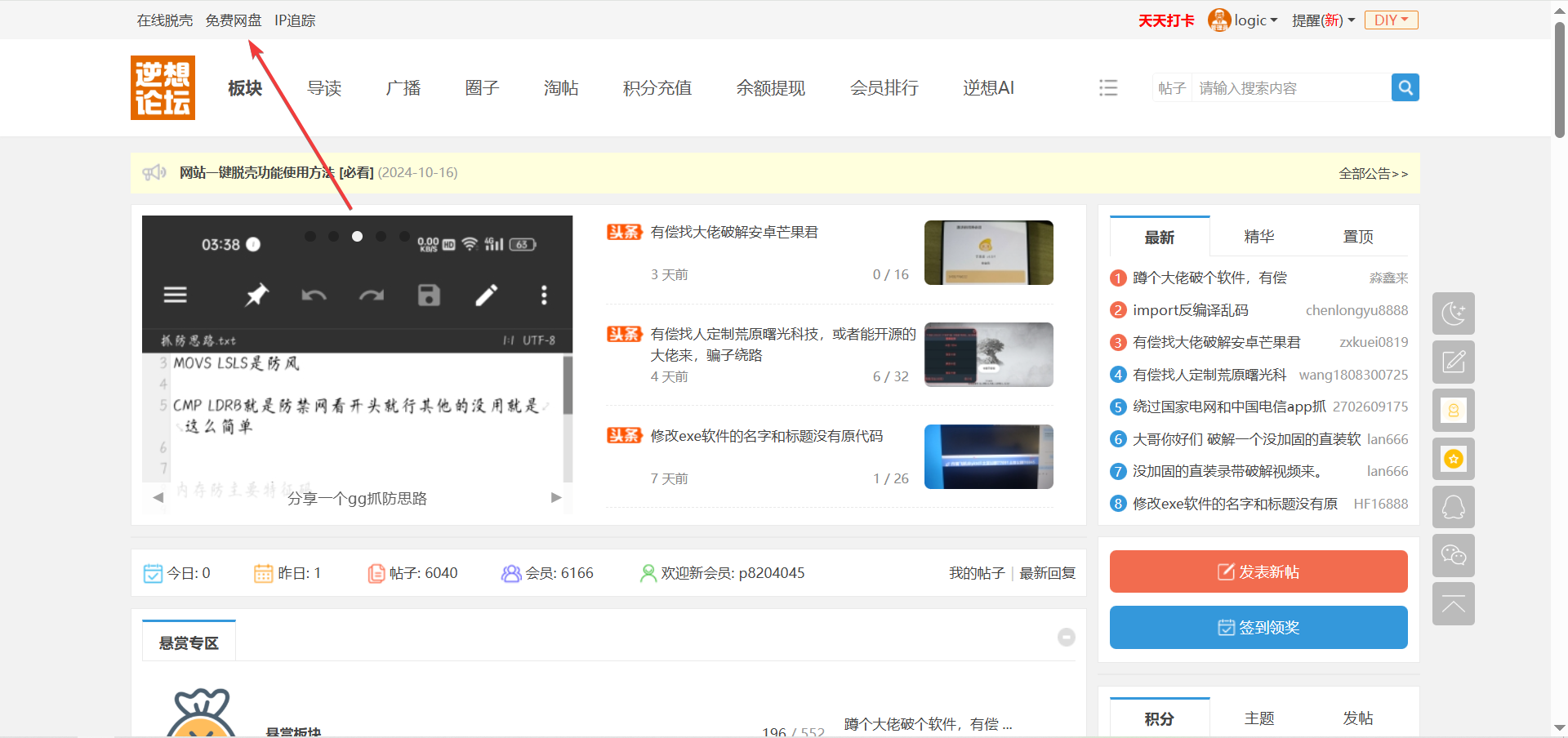The width and height of the screenshot is (1568, 738).
Task: Click the page vertical scrollbar thumb
Action: (x=1559, y=80)
